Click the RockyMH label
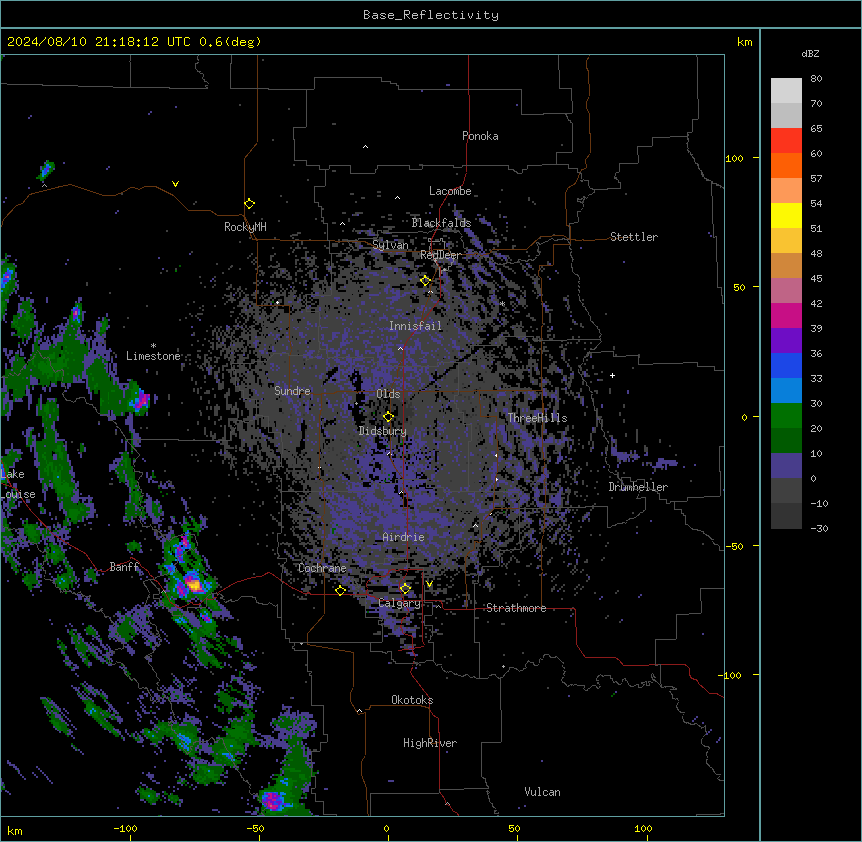Viewport: 862px width, 842px height. pos(245,227)
